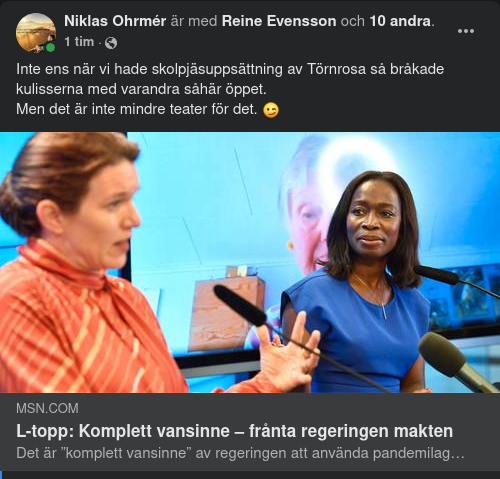Click the globe public privacy icon
The width and height of the screenshot is (500, 479).
click(111, 43)
